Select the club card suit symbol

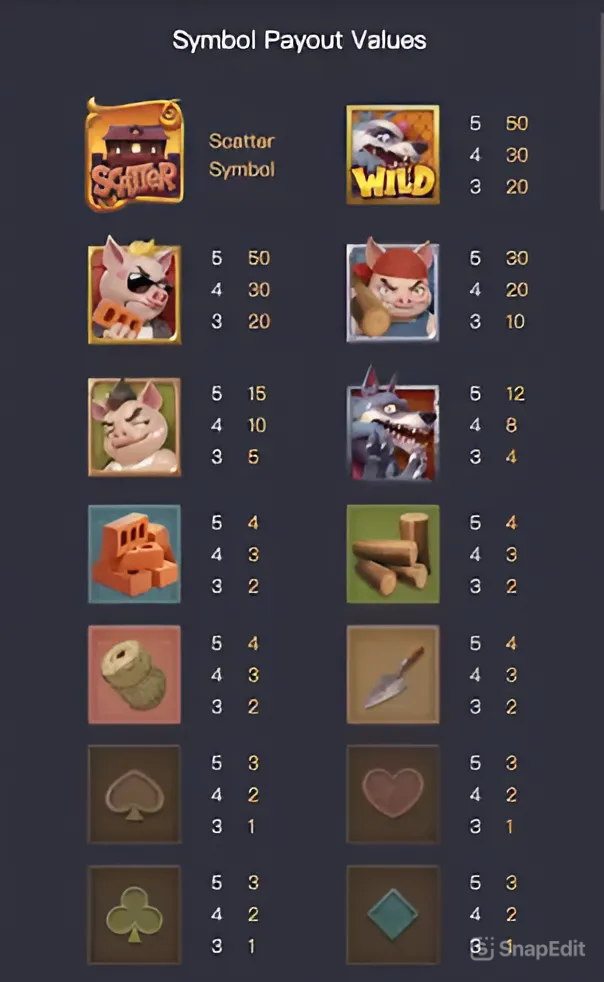pyautogui.click(x=135, y=914)
